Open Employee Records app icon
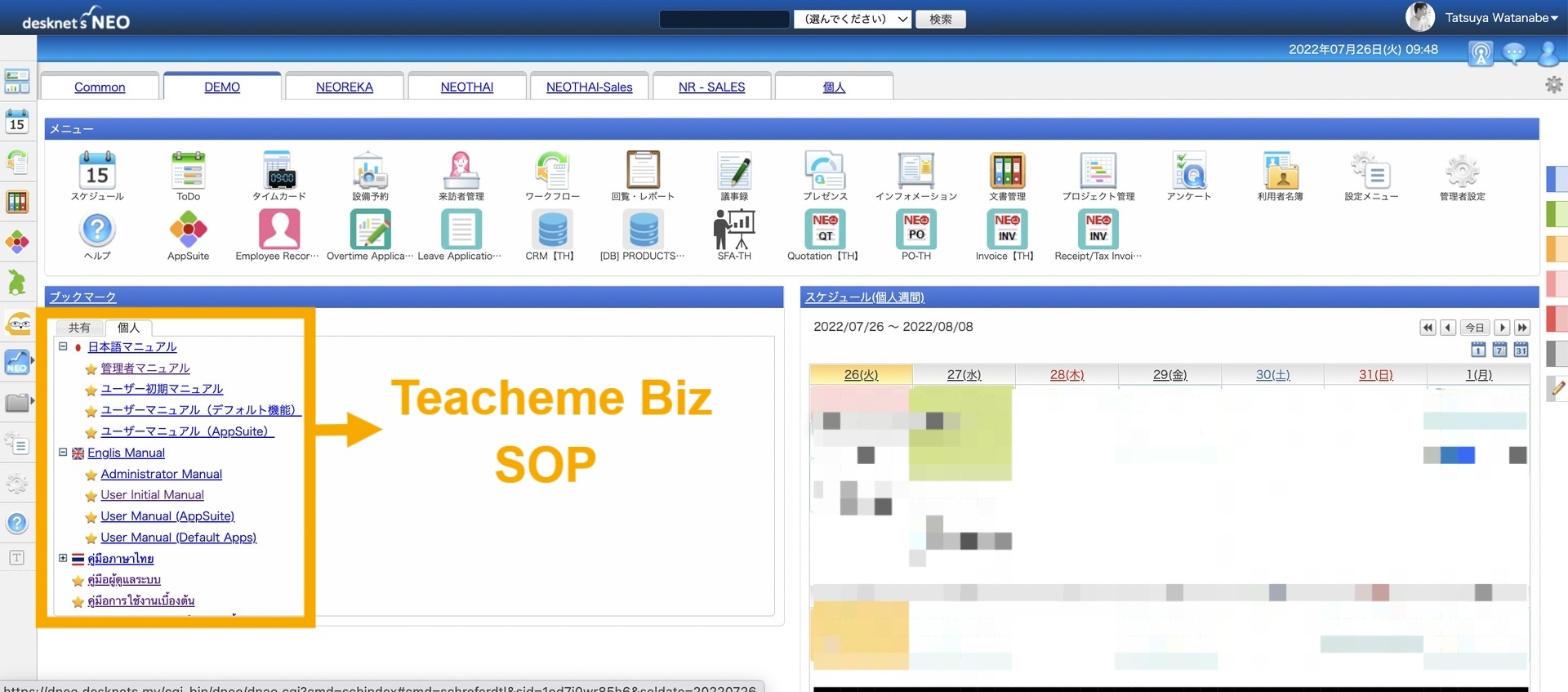1568x692 pixels. [279, 230]
